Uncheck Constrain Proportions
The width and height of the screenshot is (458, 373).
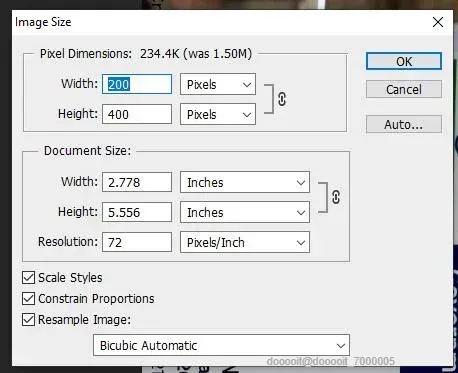click(28, 299)
